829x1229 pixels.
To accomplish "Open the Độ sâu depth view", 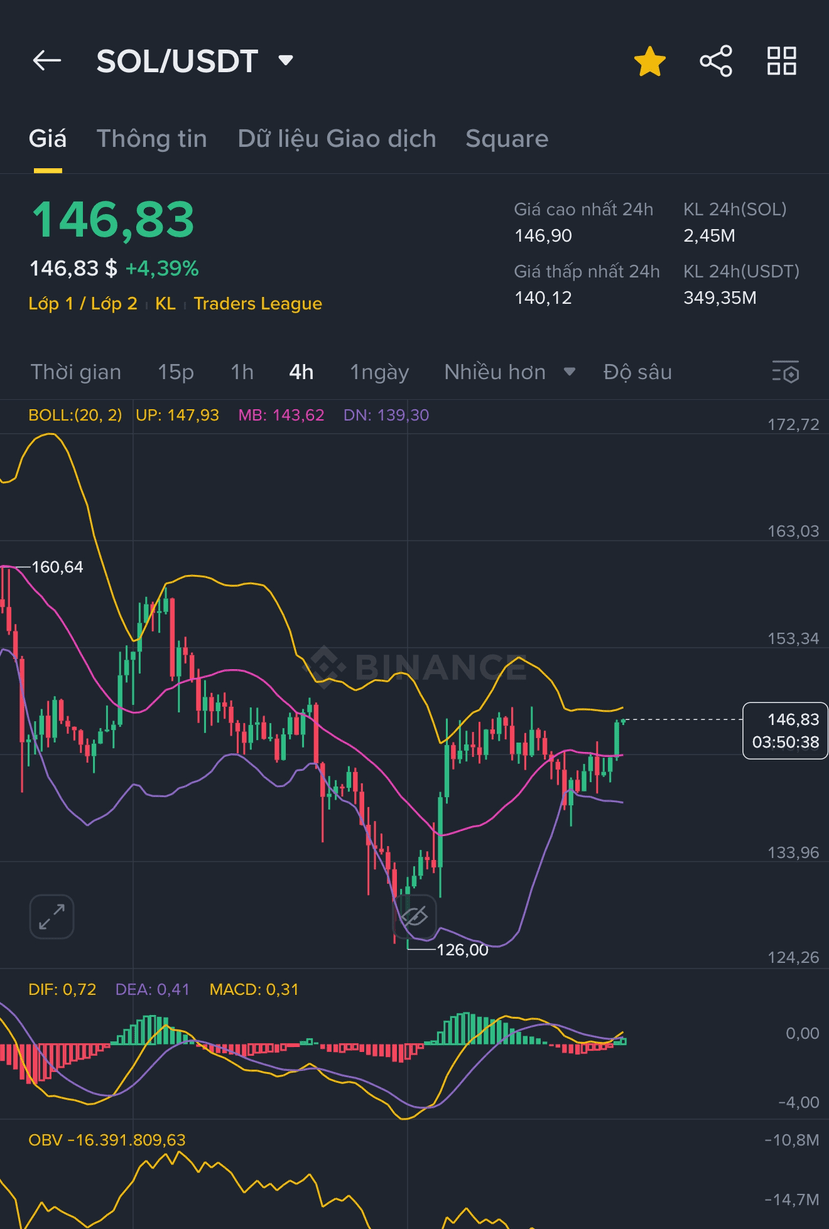I will pos(638,372).
